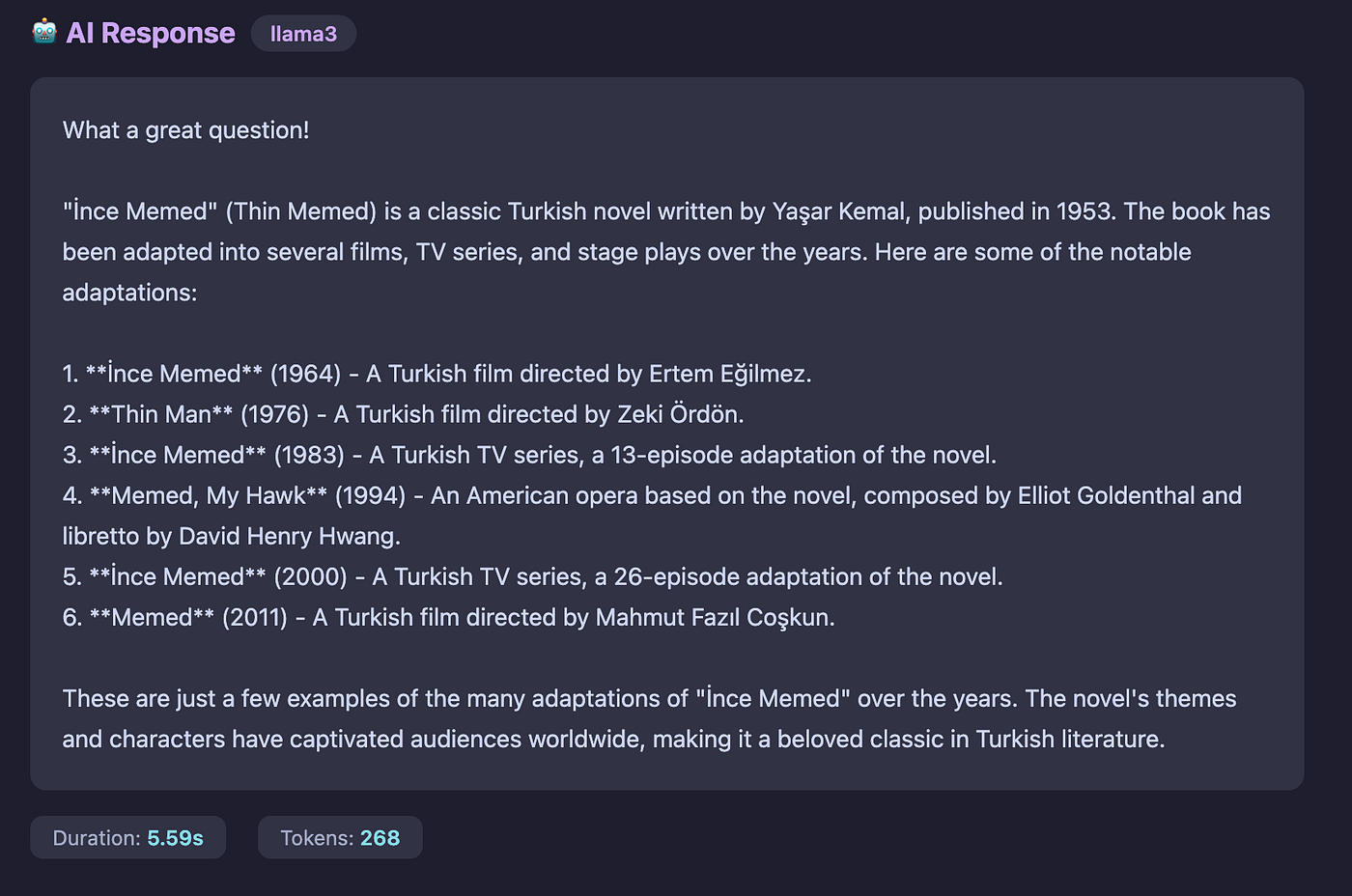Viewport: 1352px width, 896px height.
Task: Click list item 2 Thin Man (1976)
Action: pos(403,414)
